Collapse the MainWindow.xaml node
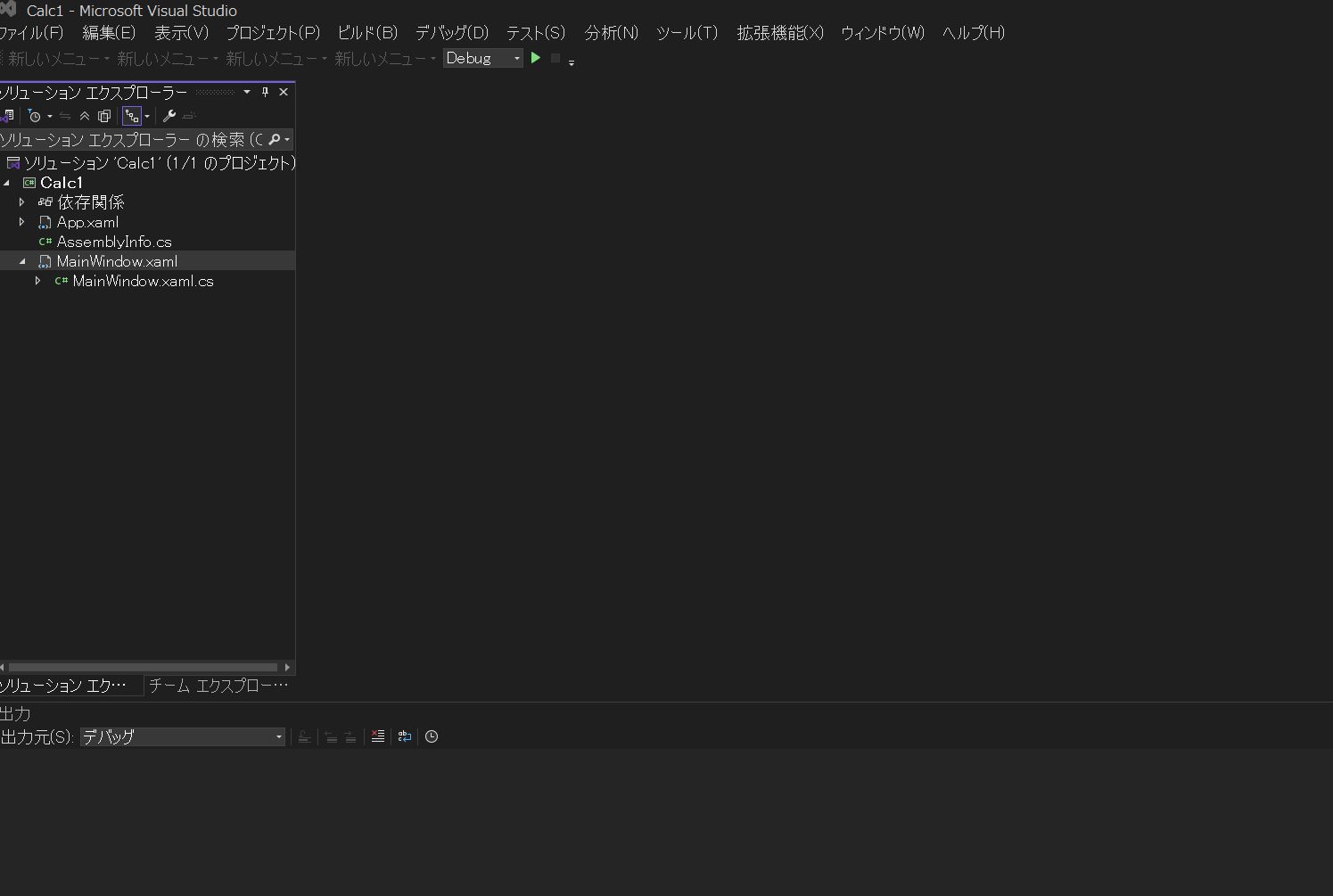The width and height of the screenshot is (1333, 896). (22, 261)
